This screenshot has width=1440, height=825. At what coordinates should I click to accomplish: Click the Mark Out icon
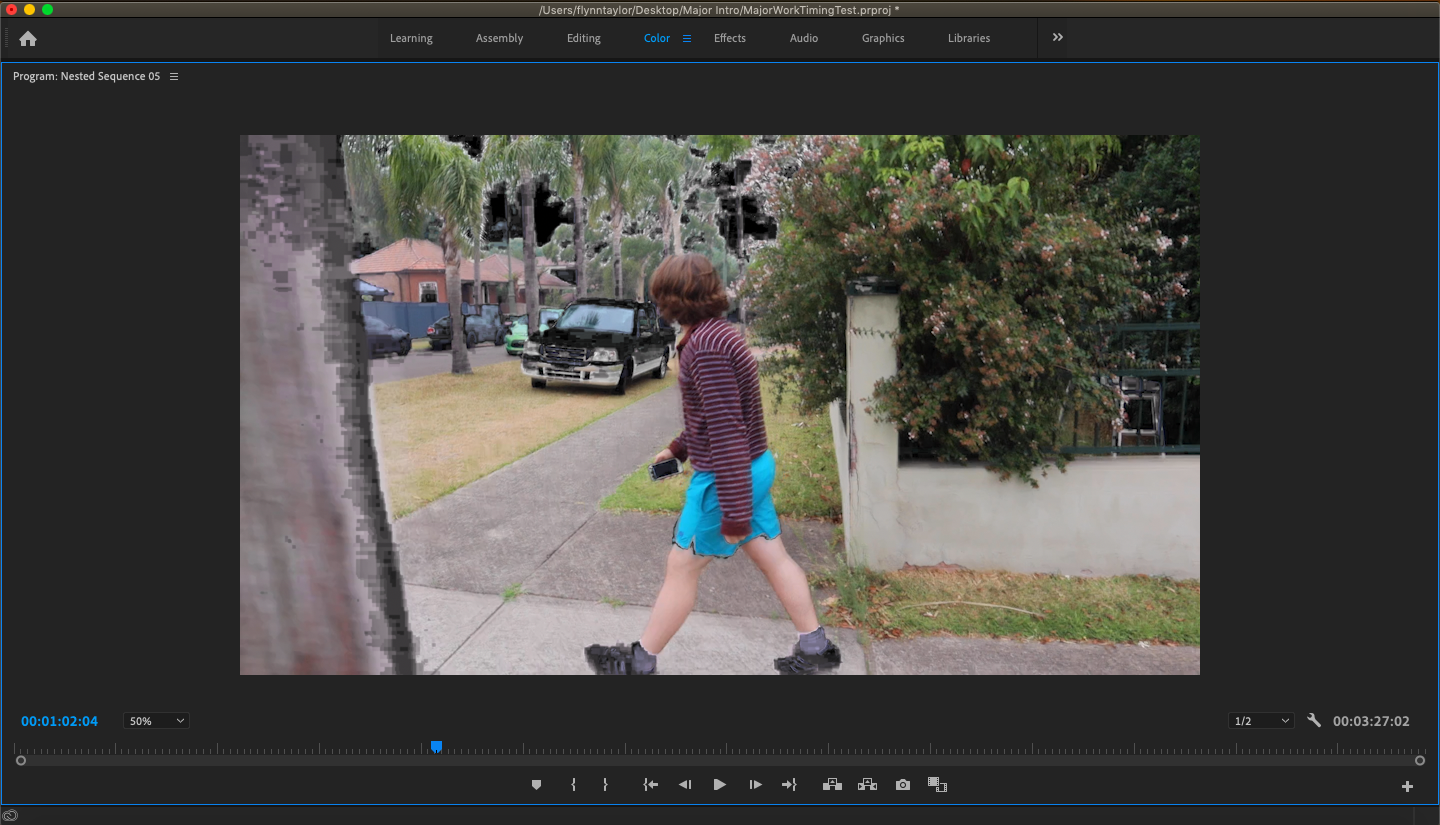click(x=605, y=784)
